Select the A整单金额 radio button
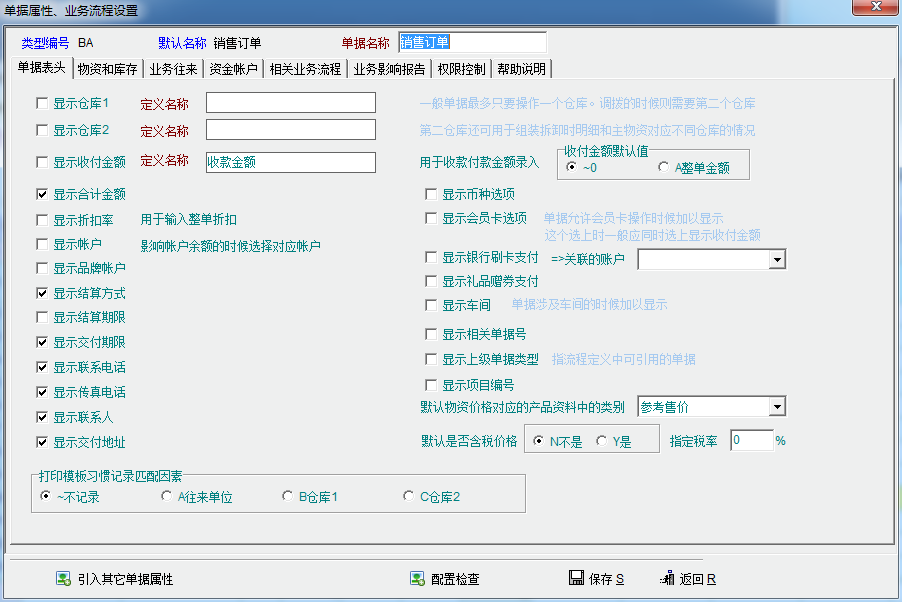This screenshot has width=902, height=602. pos(664,167)
